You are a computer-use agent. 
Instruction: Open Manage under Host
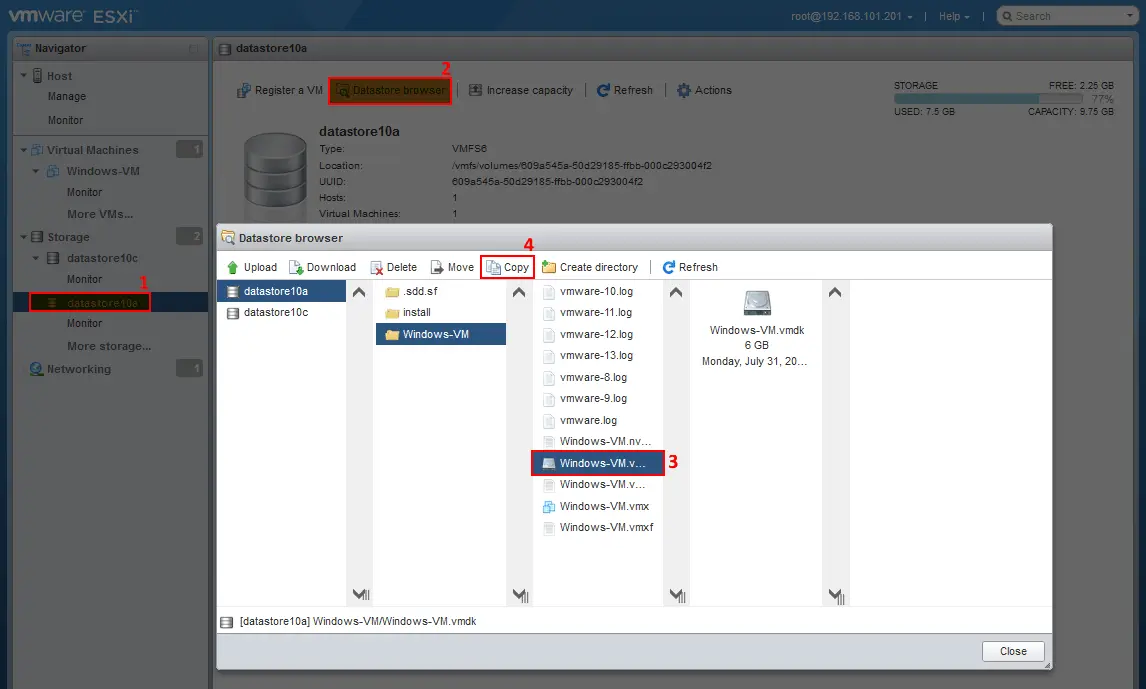[x=67, y=96]
